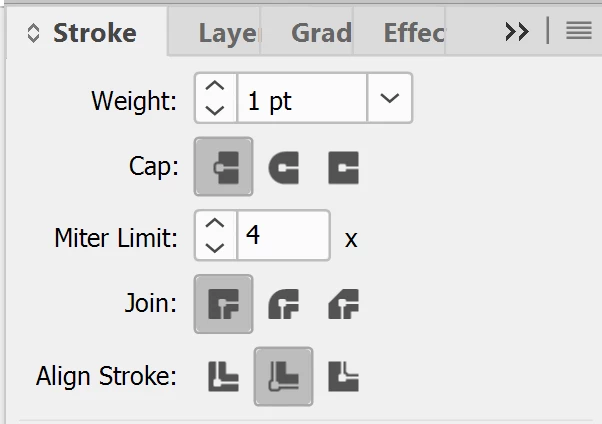This screenshot has height=424, width=602.
Task: Switch to the Gradient tab
Action: tap(321, 33)
